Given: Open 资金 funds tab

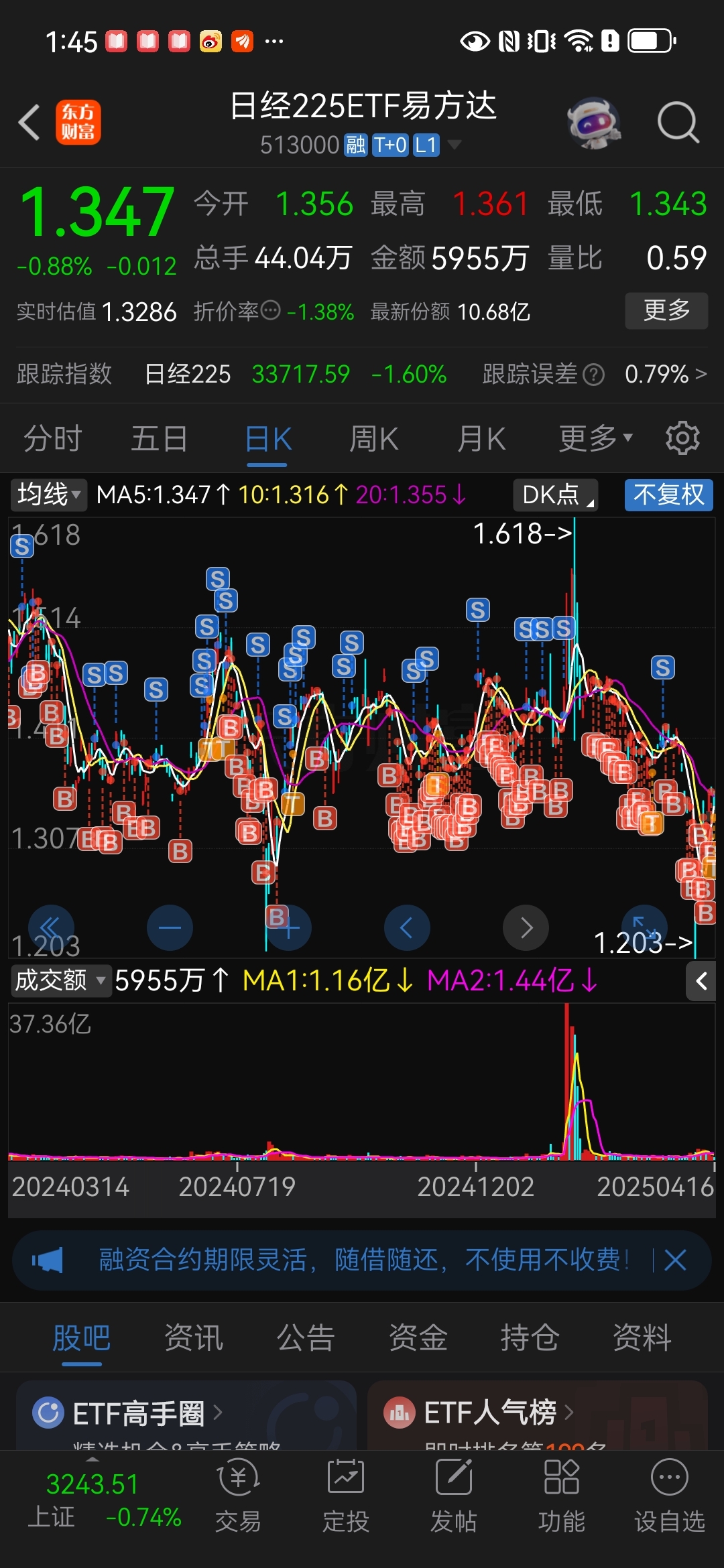Looking at the screenshot, I should [418, 1338].
